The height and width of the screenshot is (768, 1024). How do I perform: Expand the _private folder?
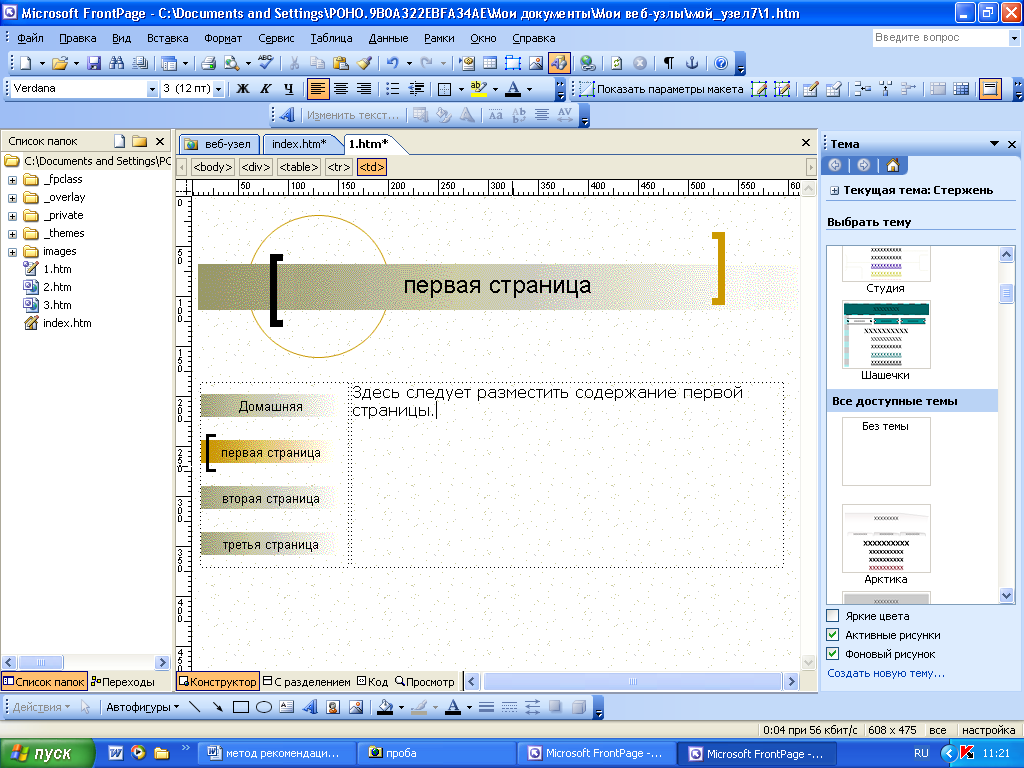click(12, 216)
